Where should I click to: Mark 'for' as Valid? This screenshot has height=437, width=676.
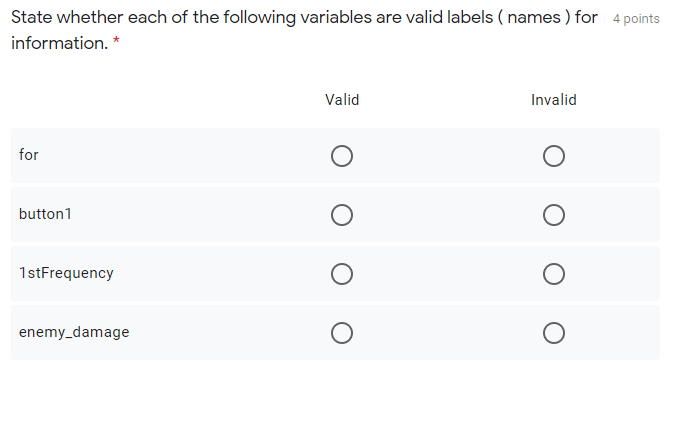click(x=342, y=156)
